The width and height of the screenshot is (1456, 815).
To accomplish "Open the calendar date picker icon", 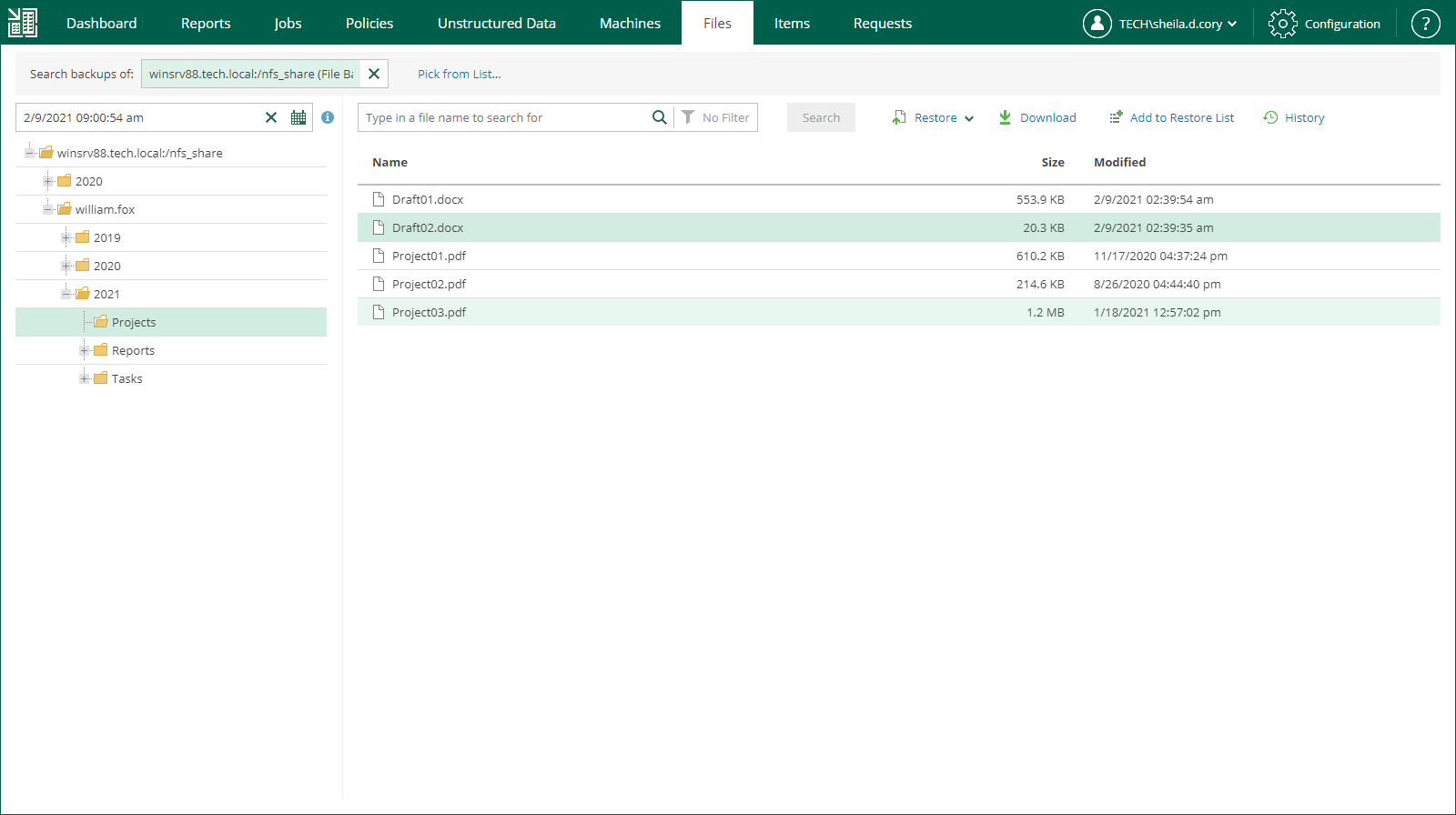I will coord(298,117).
